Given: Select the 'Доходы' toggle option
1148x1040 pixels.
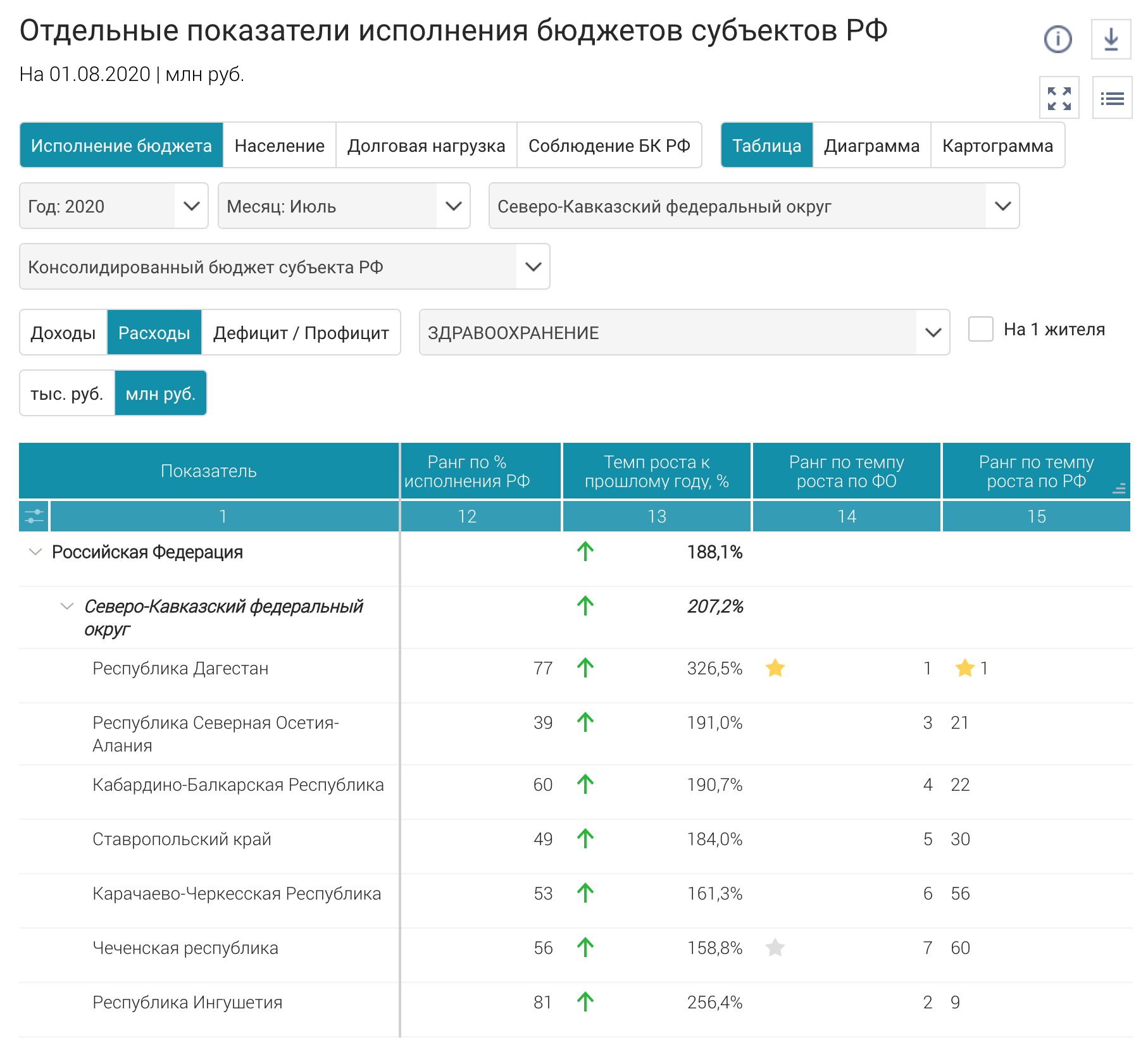Looking at the screenshot, I should coord(63,333).
